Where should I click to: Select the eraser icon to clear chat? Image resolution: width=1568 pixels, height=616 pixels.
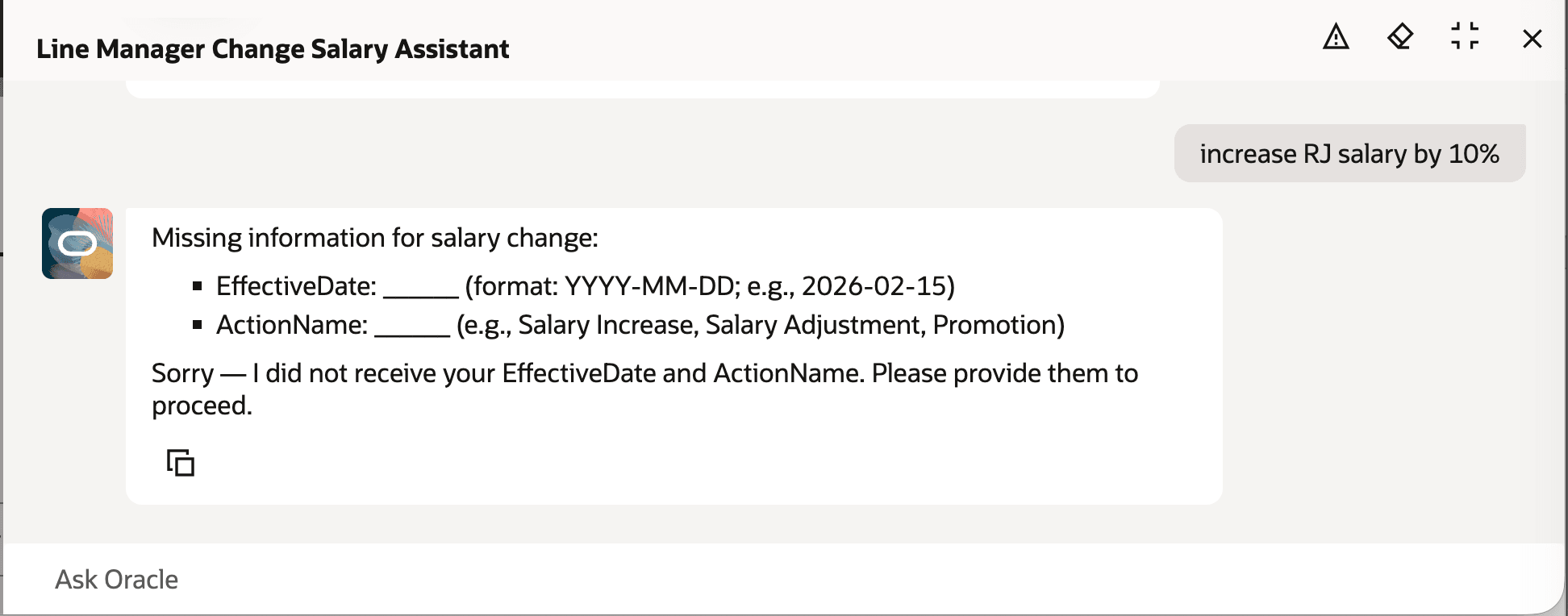click(x=1401, y=38)
